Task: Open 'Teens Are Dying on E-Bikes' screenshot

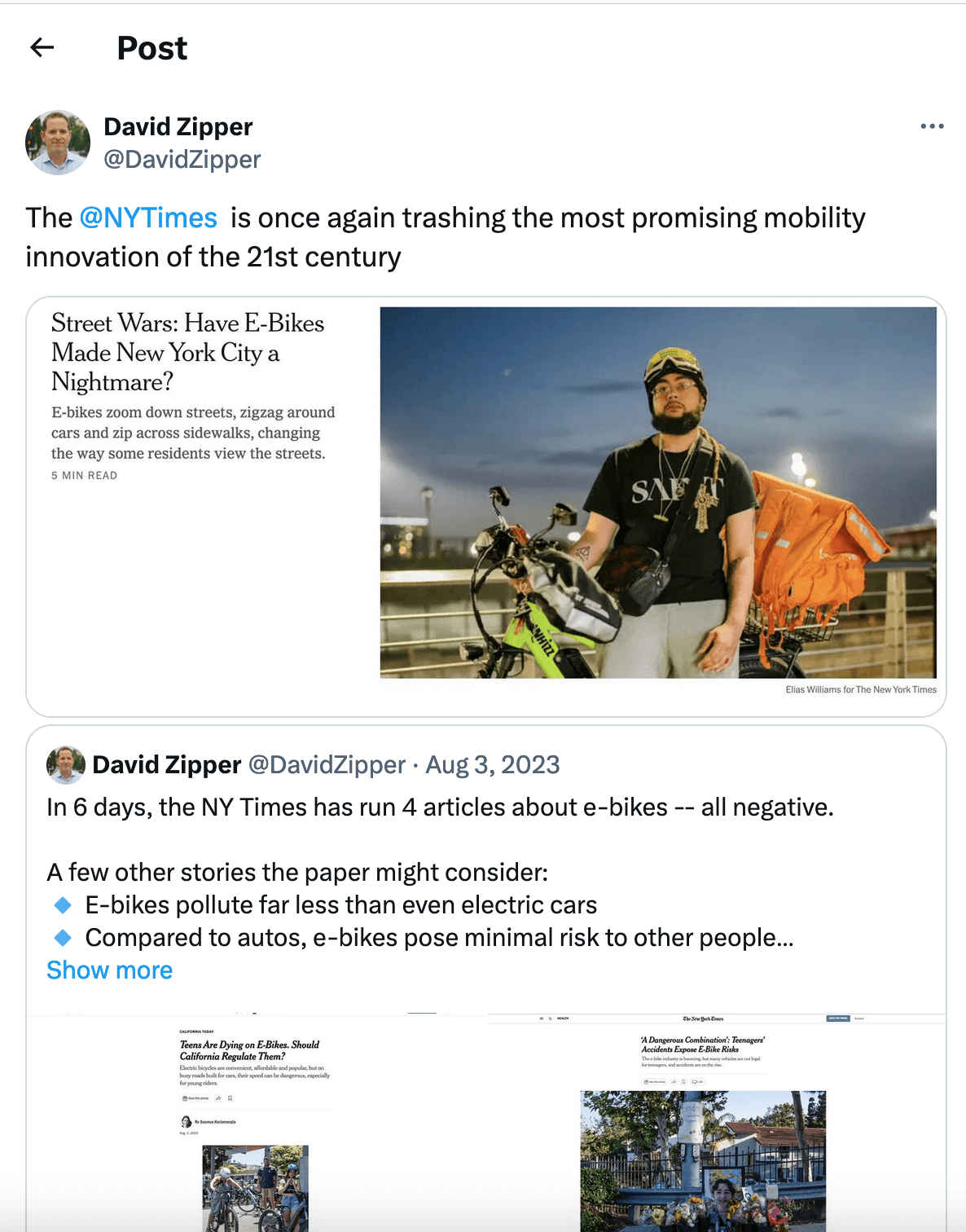Action: pyautogui.click(x=256, y=1124)
